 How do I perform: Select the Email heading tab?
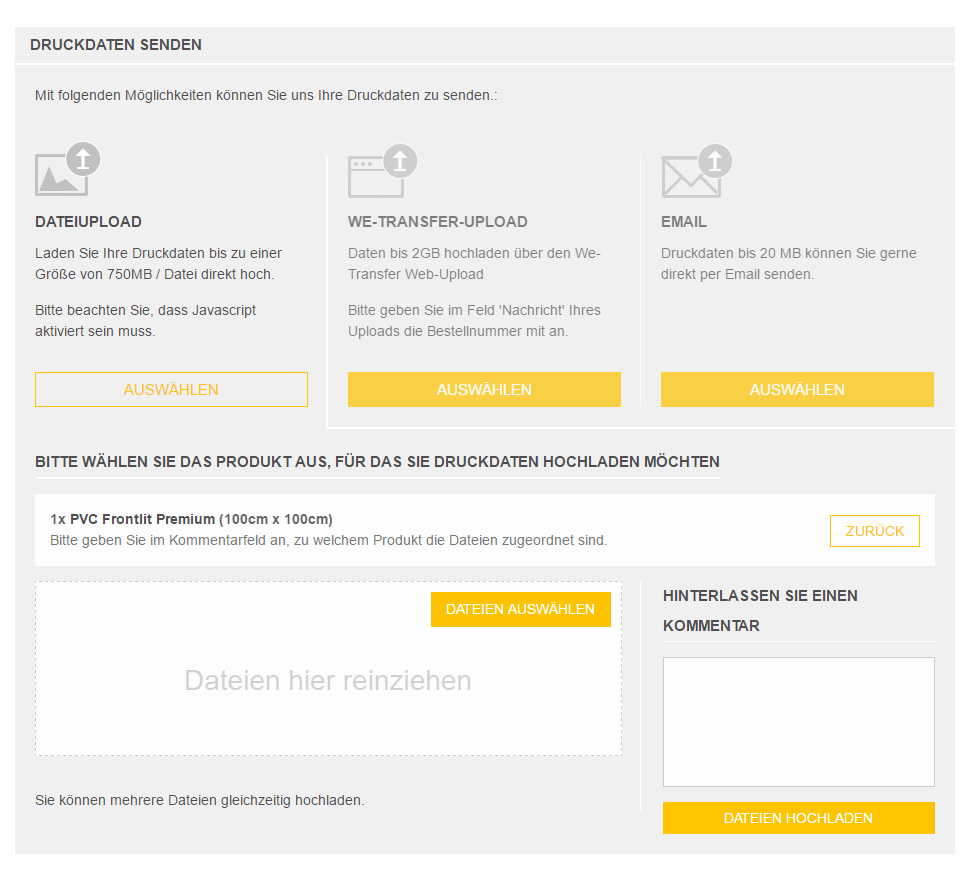point(684,222)
